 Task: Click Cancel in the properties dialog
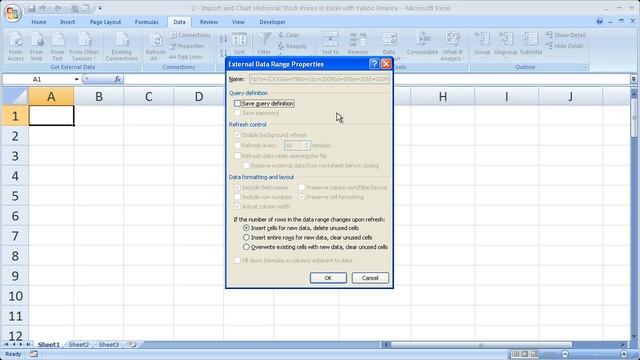[x=370, y=278]
